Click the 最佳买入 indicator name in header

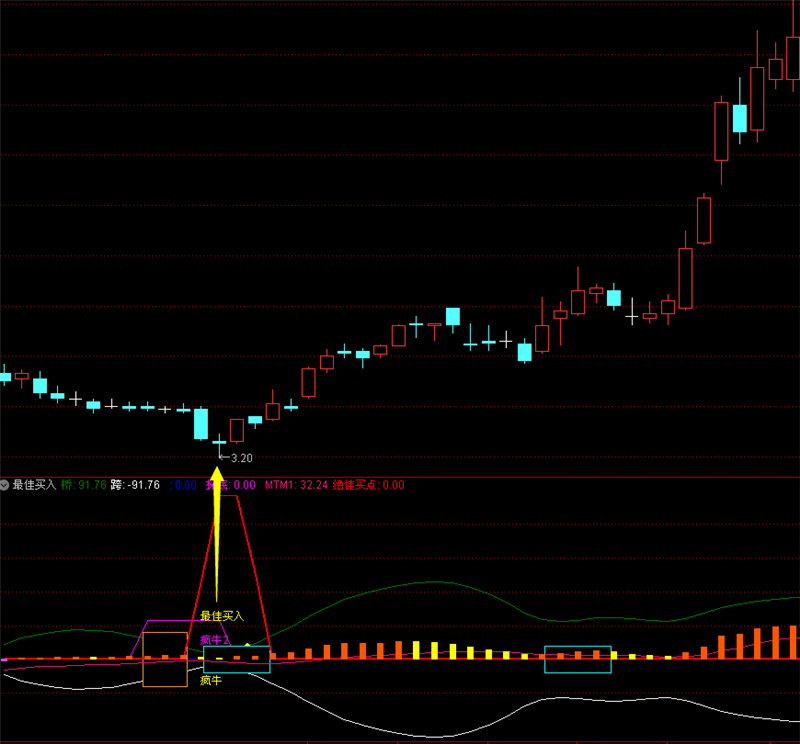click(x=34, y=485)
